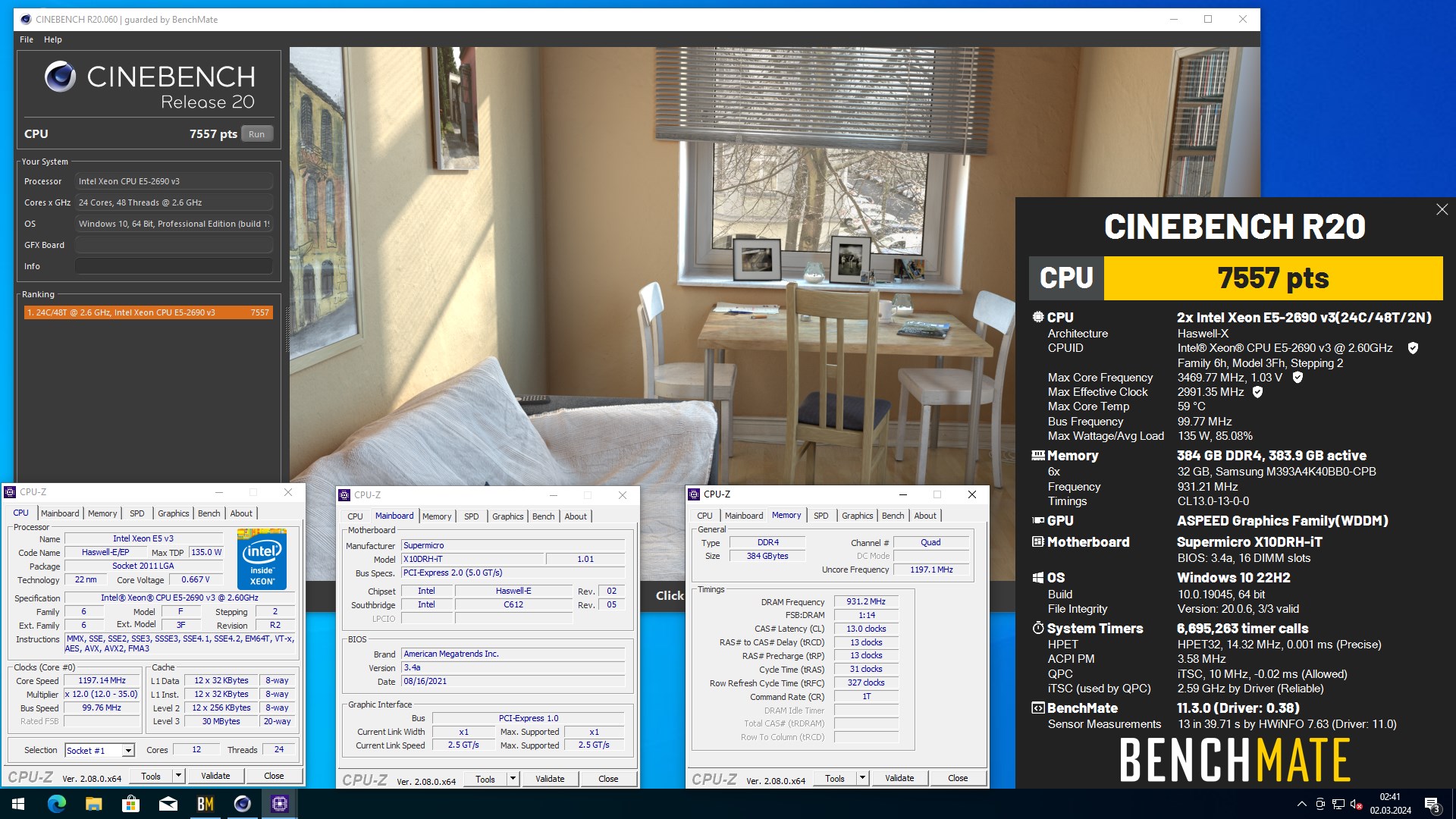The height and width of the screenshot is (819, 1456).
Task: Switch to CPU-Z taskbar icon
Action: tap(279, 804)
